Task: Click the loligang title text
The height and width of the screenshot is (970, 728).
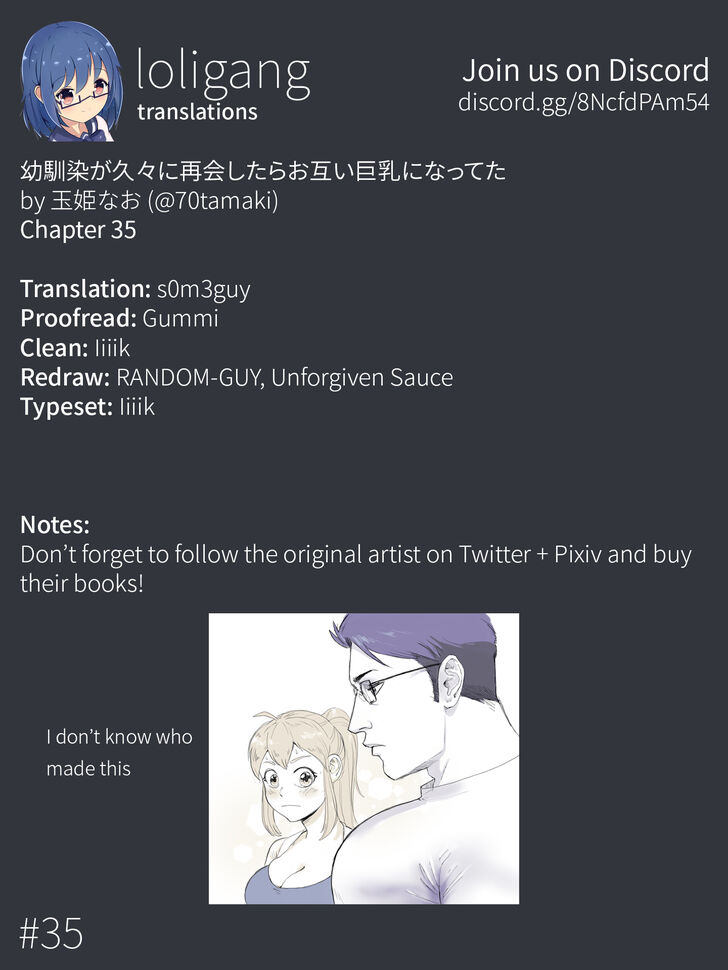Action: pyautogui.click(x=222, y=73)
